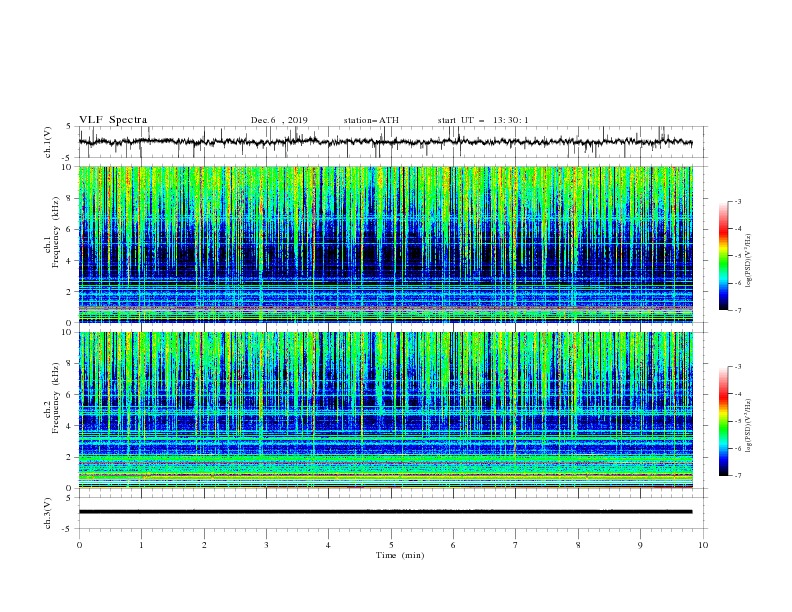Viewport: 792px width, 612px height.
Task: Select the 'Time (min)' x-axis label
Action: click(x=400, y=555)
